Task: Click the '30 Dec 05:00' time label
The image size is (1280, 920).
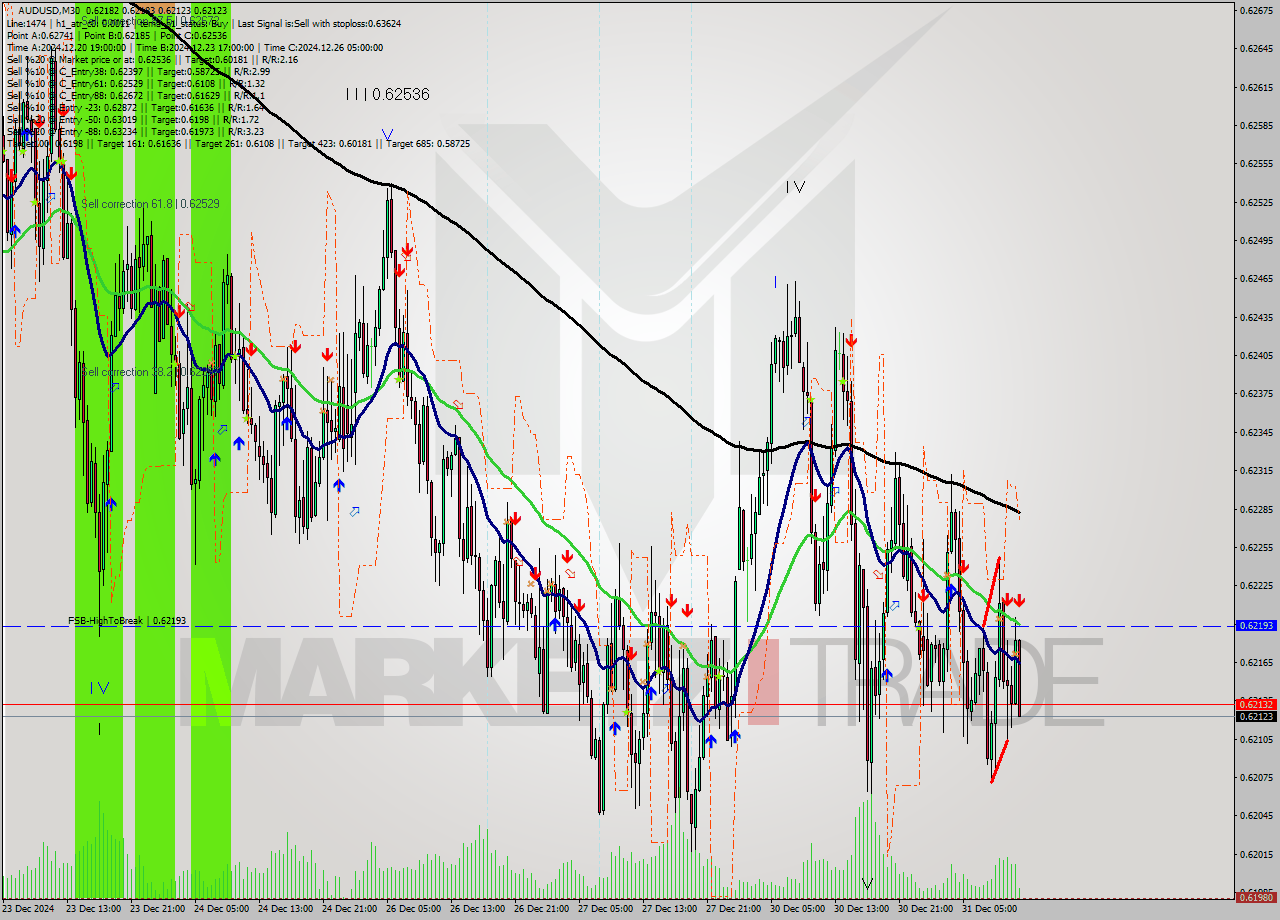Action: click(x=799, y=909)
